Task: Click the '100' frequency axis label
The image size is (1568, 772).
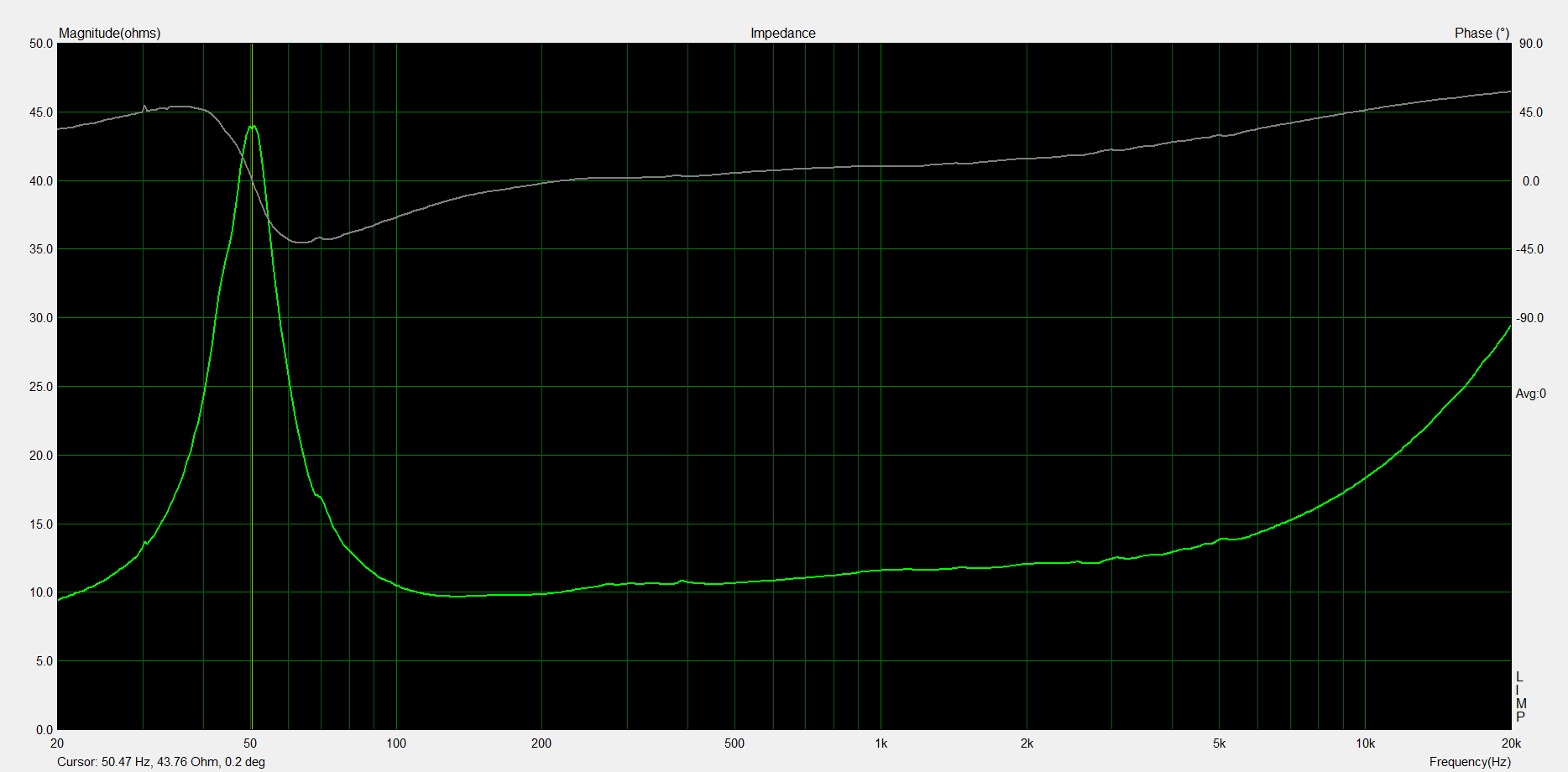Action: (x=396, y=743)
